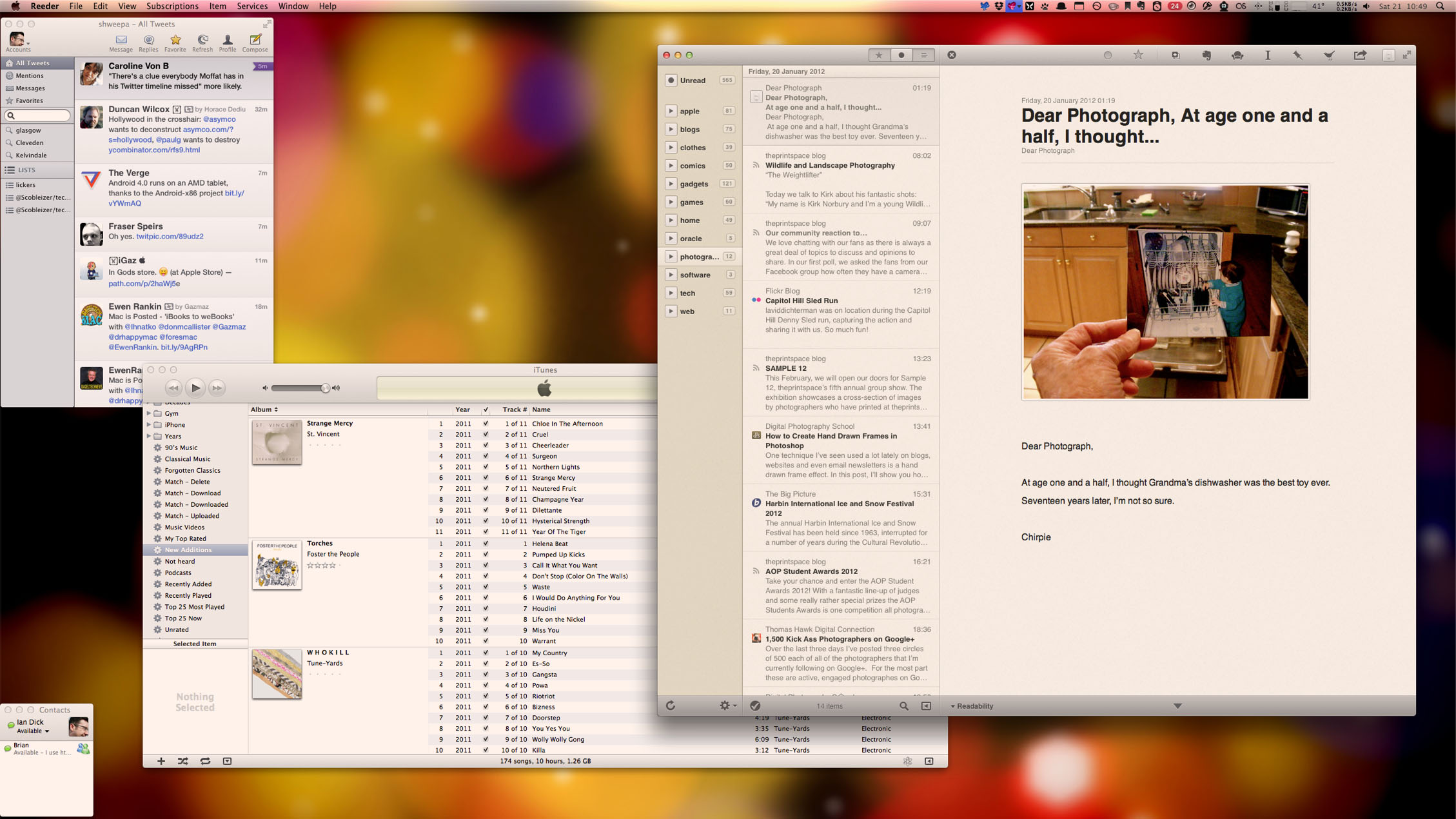This screenshot has height=819, width=1456.
Task: Open the twitpic.com/89udz2 link in Fraser Speirs tweet
Action: click(x=170, y=237)
